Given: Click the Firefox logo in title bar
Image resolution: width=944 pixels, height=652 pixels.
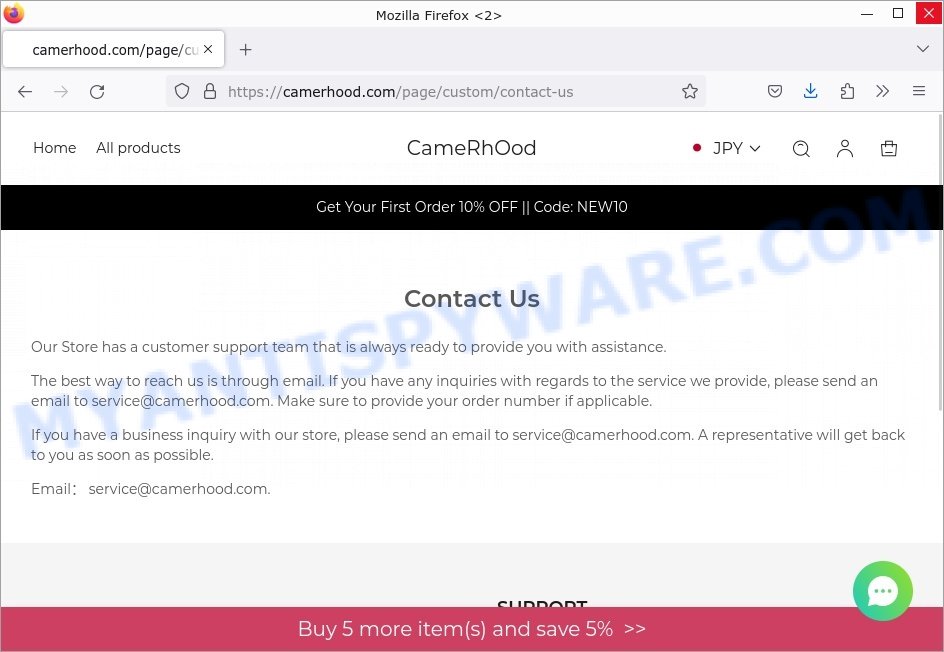Looking at the screenshot, I should pos(13,13).
